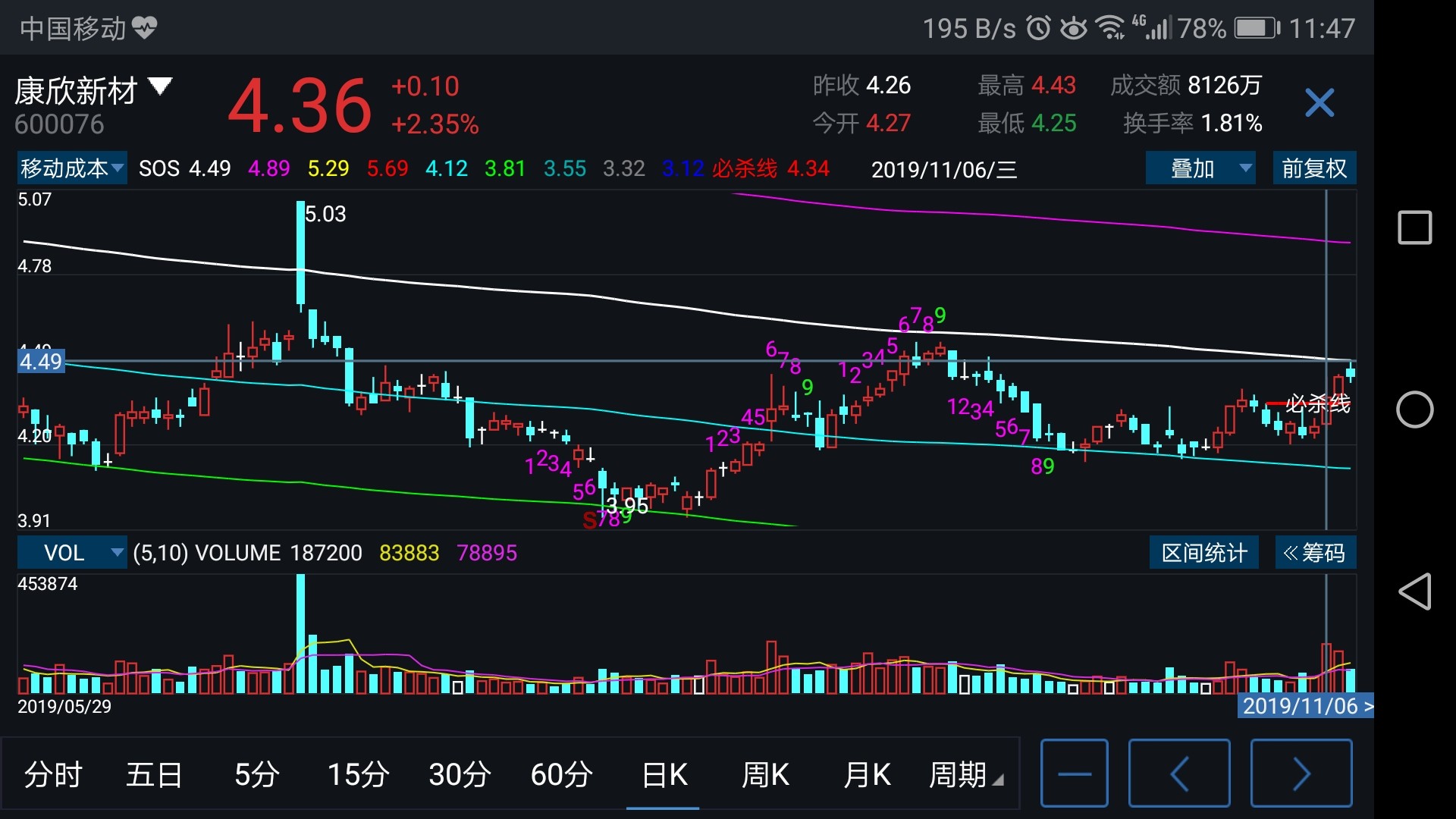
Task: Tap the minus zoom-out button
Action: pos(1075,773)
